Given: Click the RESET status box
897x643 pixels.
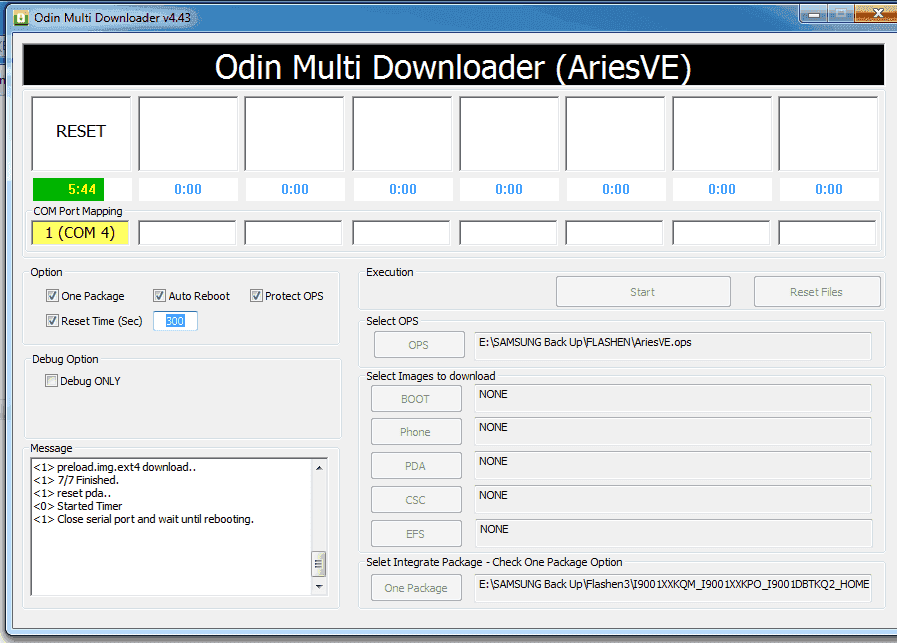Looking at the screenshot, I should 81,133.
